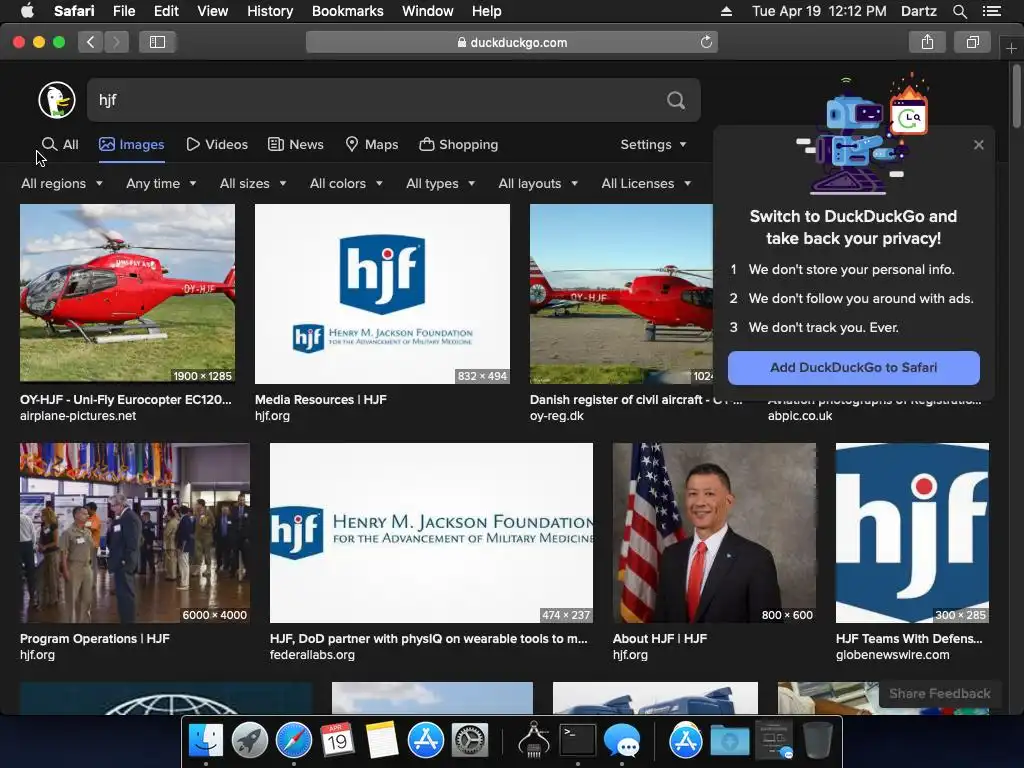
Task: Toggle the Safari sidebar button
Action: pyautogui.click(x=157, y=42)
